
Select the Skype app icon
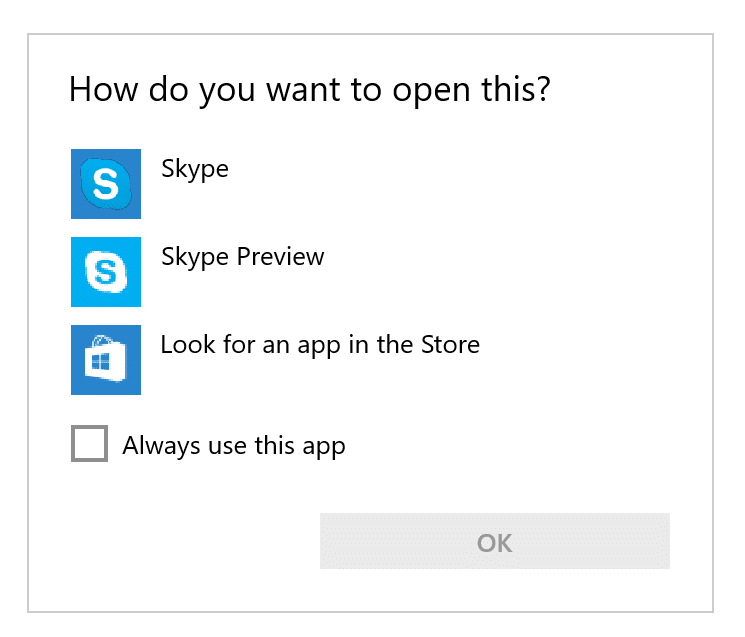coord(106,184)
